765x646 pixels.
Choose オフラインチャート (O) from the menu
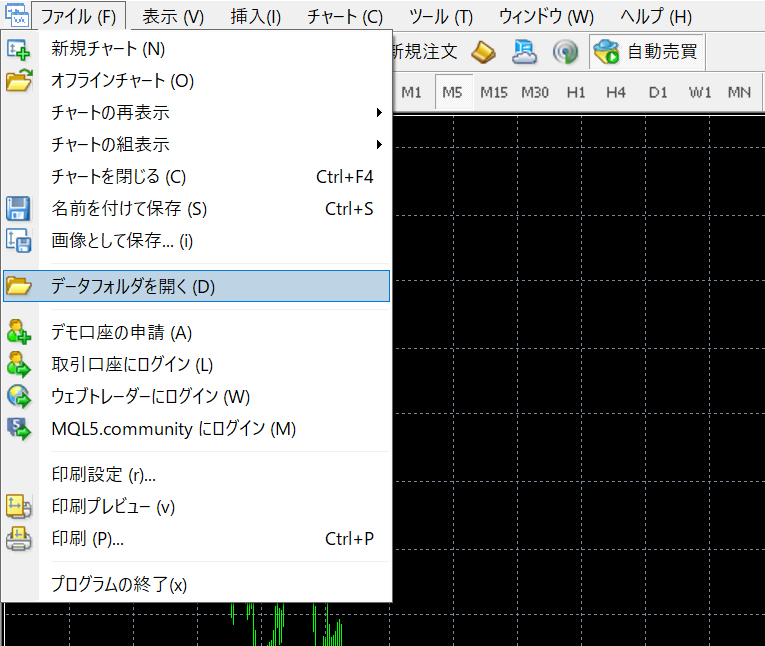click(196, 81)
